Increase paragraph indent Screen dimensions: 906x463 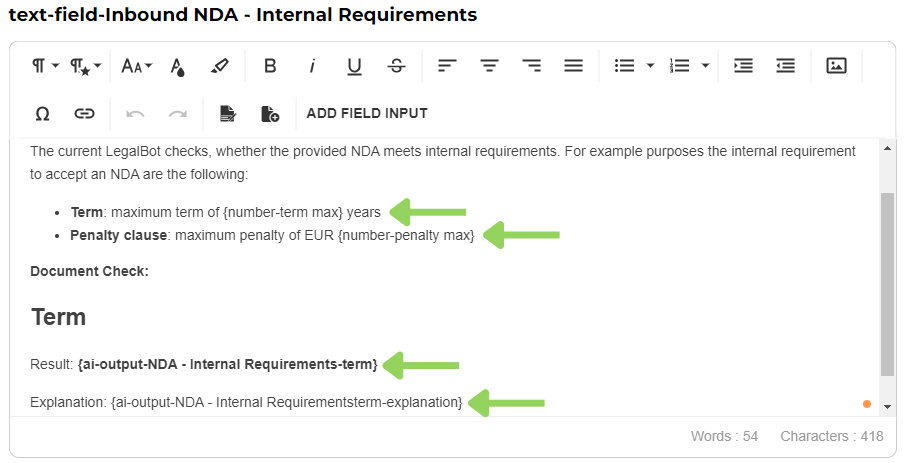(x=743, y=66)
